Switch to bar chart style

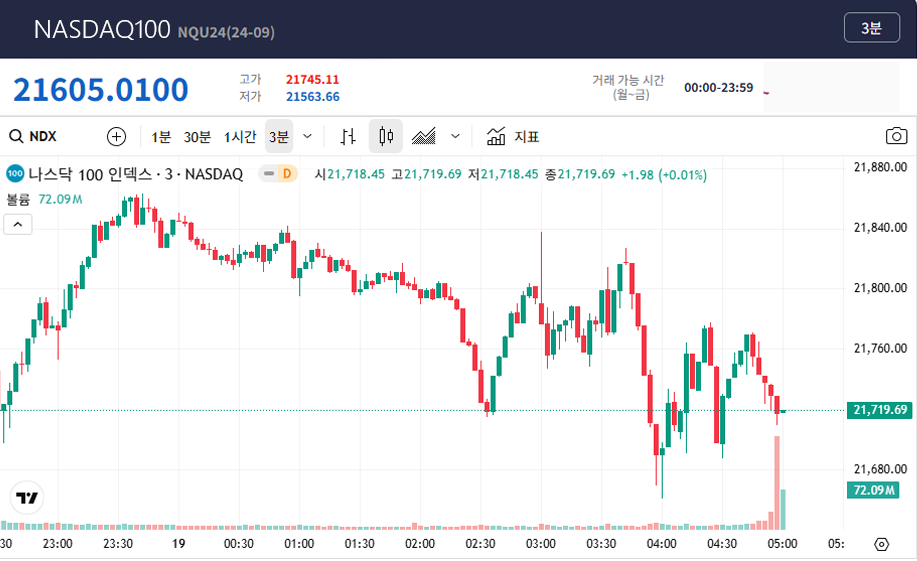pos(348,137)
